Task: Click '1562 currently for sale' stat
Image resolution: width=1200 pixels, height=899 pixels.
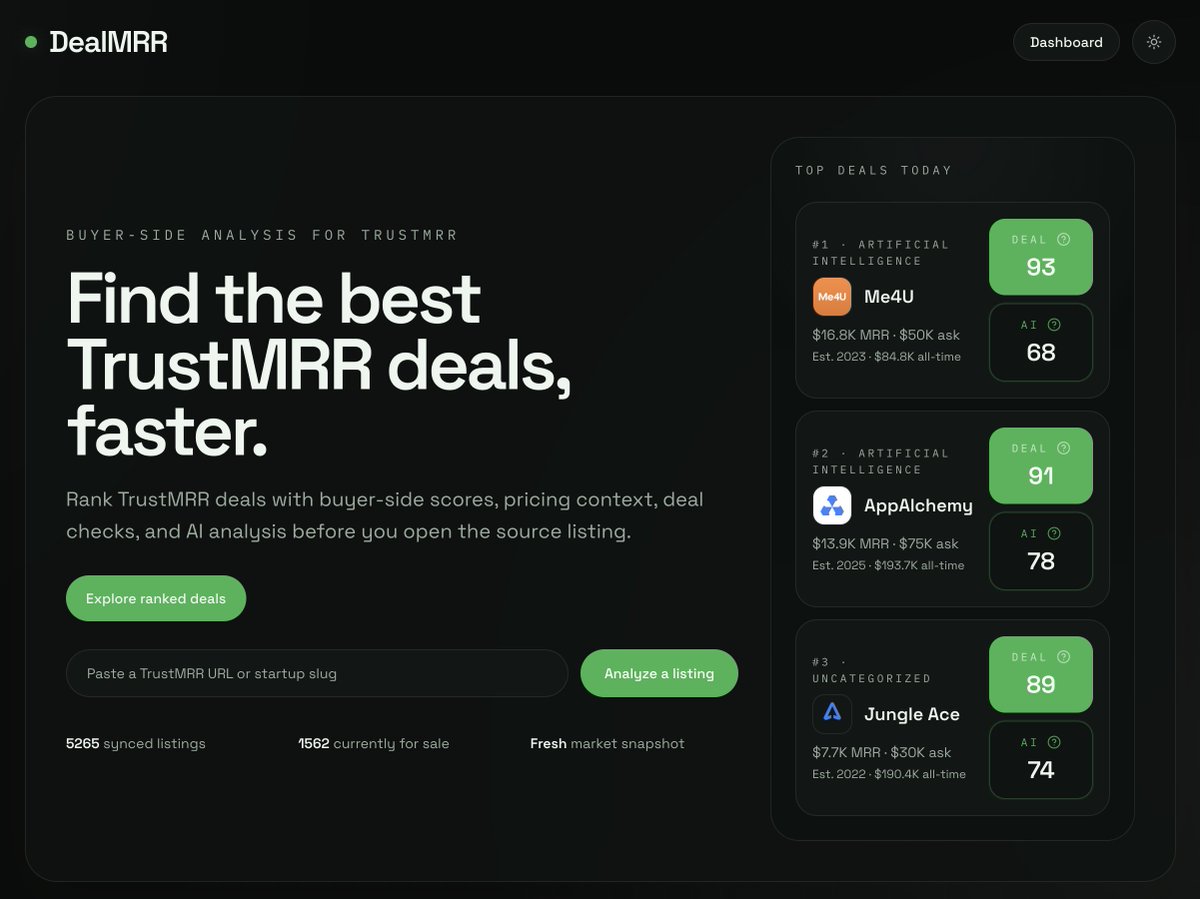Action: coord(374,743)
